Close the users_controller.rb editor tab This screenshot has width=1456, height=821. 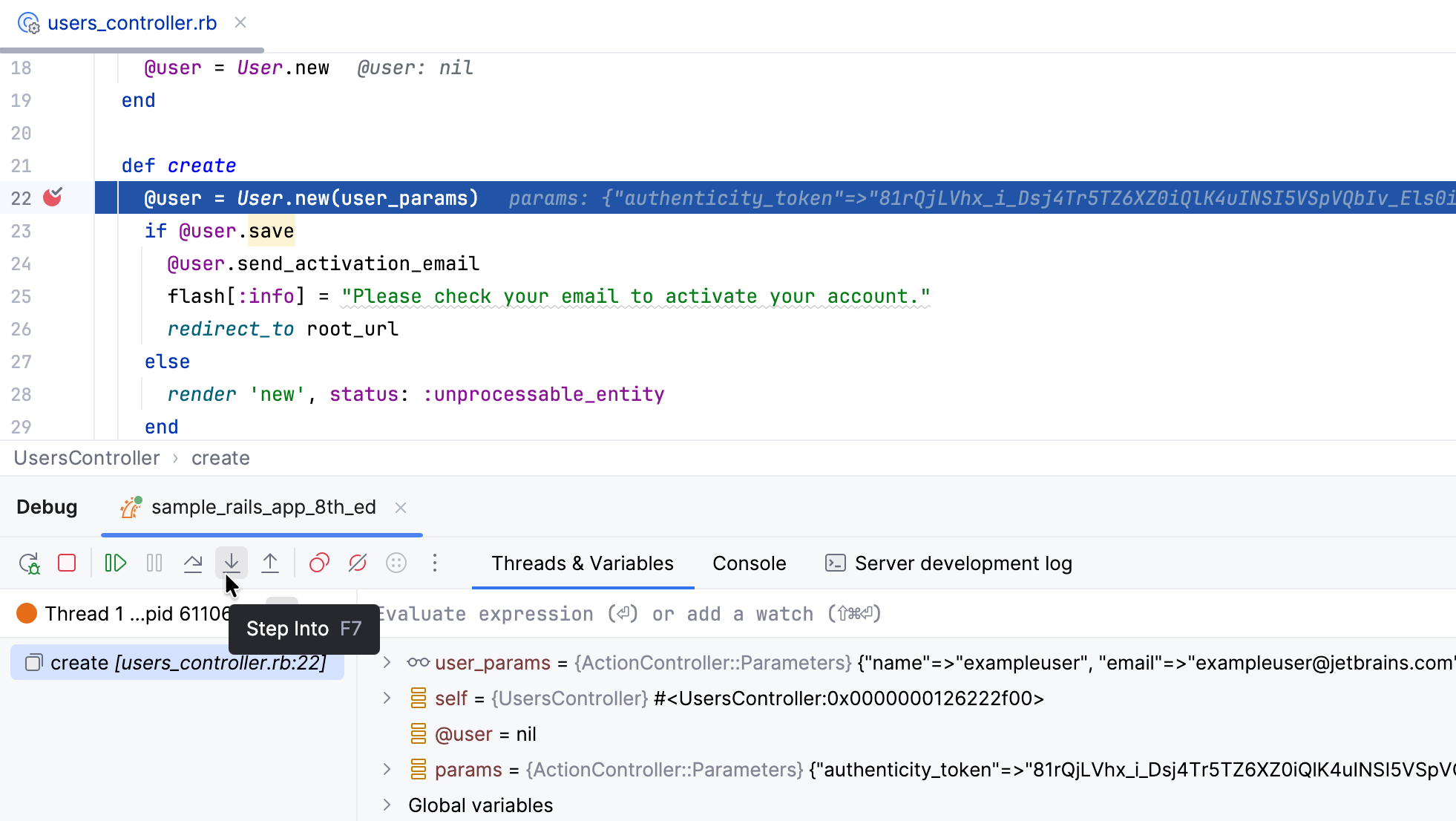pyautogui.click(x=240, y=22)
